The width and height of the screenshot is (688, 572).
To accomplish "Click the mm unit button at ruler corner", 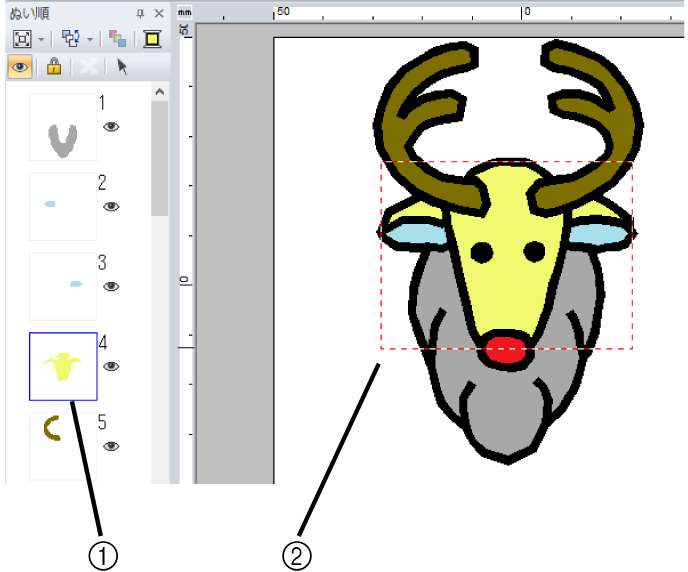I will (x=185, y=13).
